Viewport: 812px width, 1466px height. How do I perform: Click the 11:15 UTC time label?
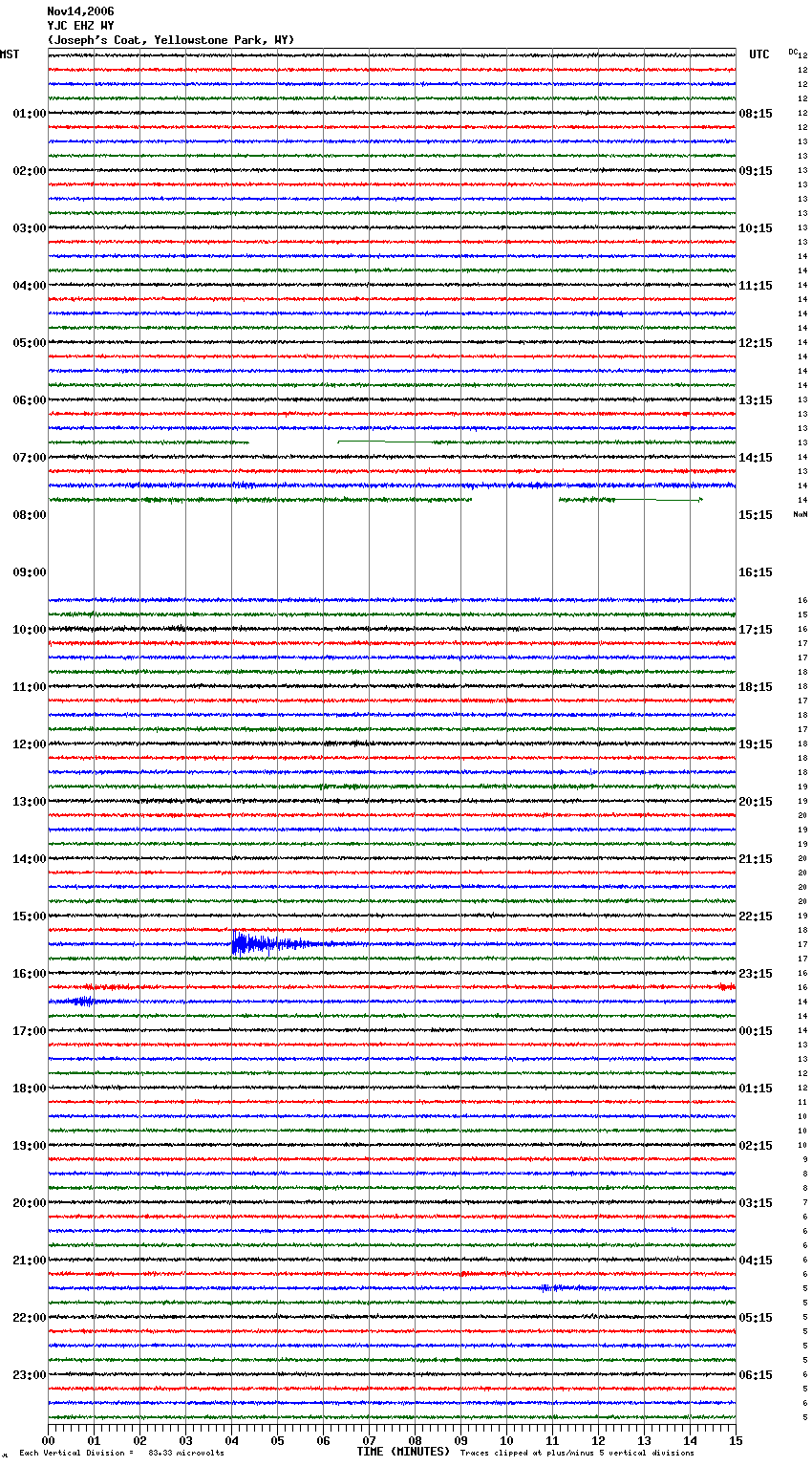(x=756, y=286)
